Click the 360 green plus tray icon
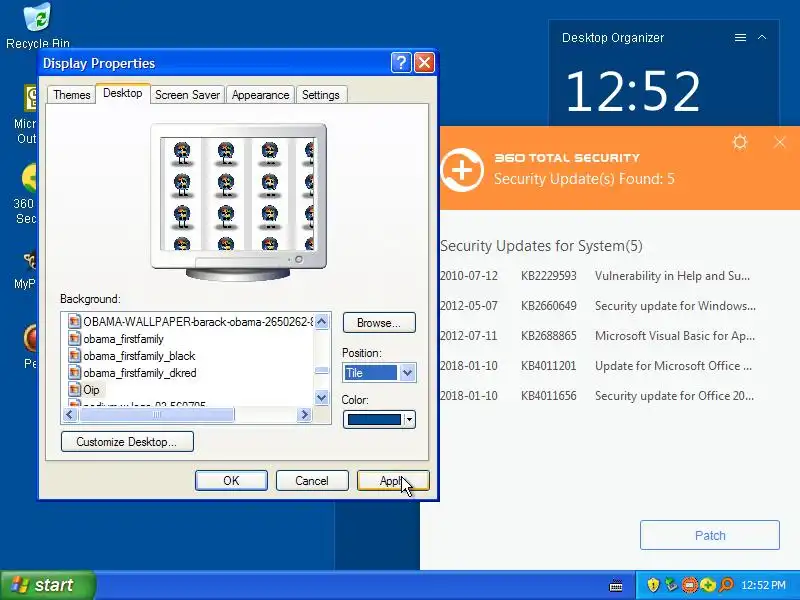800x600 pixels. pos(708,585)
